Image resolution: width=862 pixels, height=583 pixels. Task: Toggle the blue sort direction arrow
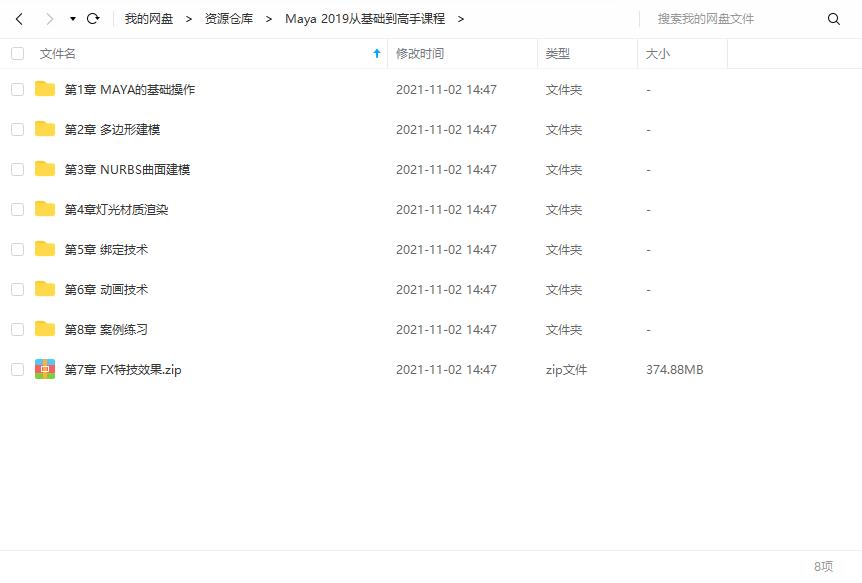coord(377,53)
